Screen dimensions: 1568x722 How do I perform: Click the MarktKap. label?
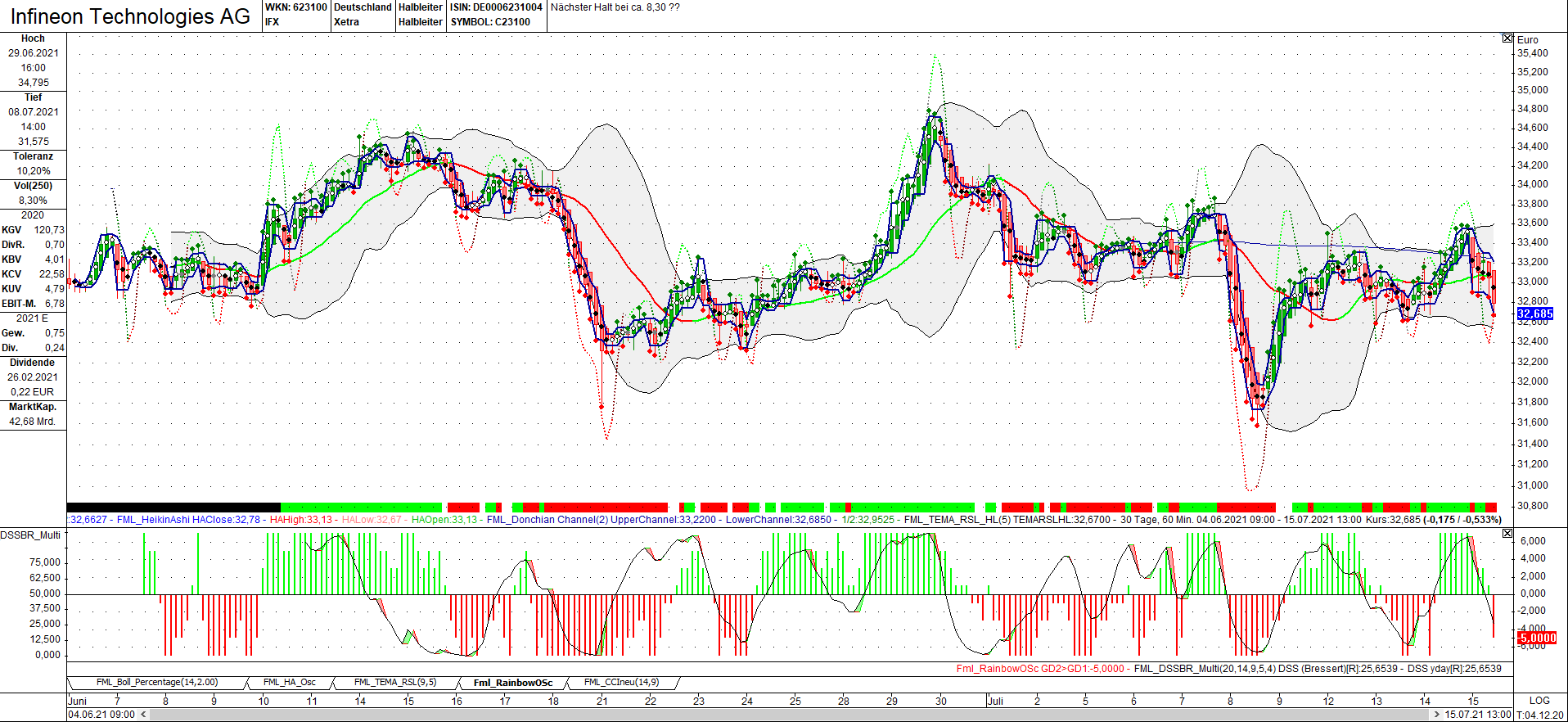(33, 407)
